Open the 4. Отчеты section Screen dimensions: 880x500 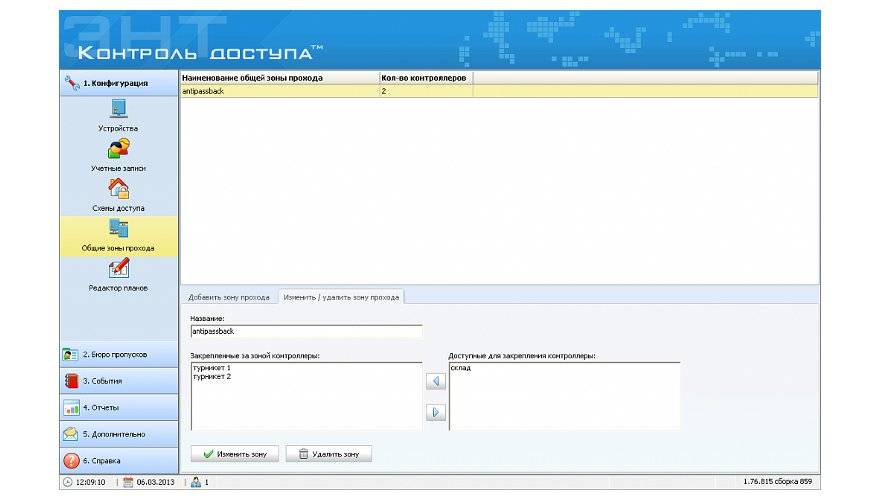pyautogui.click(x=119, y=408)
